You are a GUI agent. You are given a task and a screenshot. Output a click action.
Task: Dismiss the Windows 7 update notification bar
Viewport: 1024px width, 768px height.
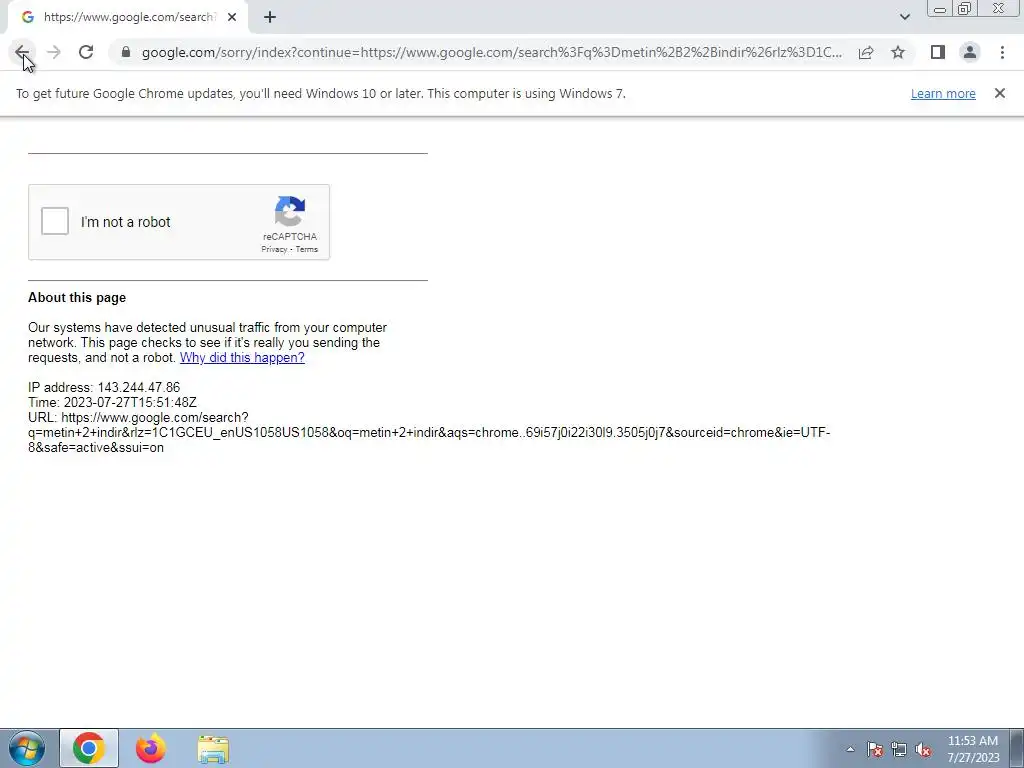click(x=999, y=93)
